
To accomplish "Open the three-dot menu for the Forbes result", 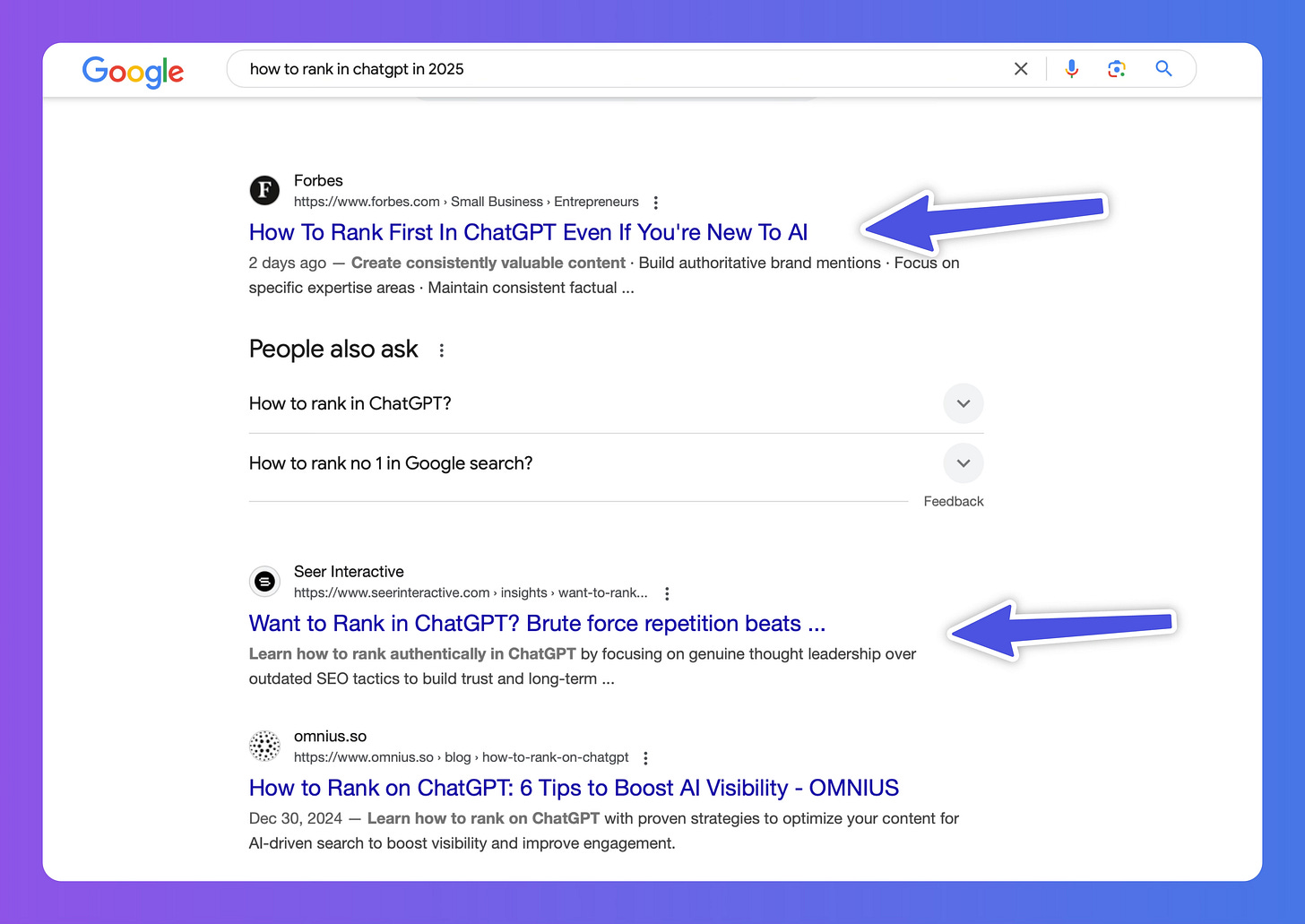I will [x=656, y=203].
